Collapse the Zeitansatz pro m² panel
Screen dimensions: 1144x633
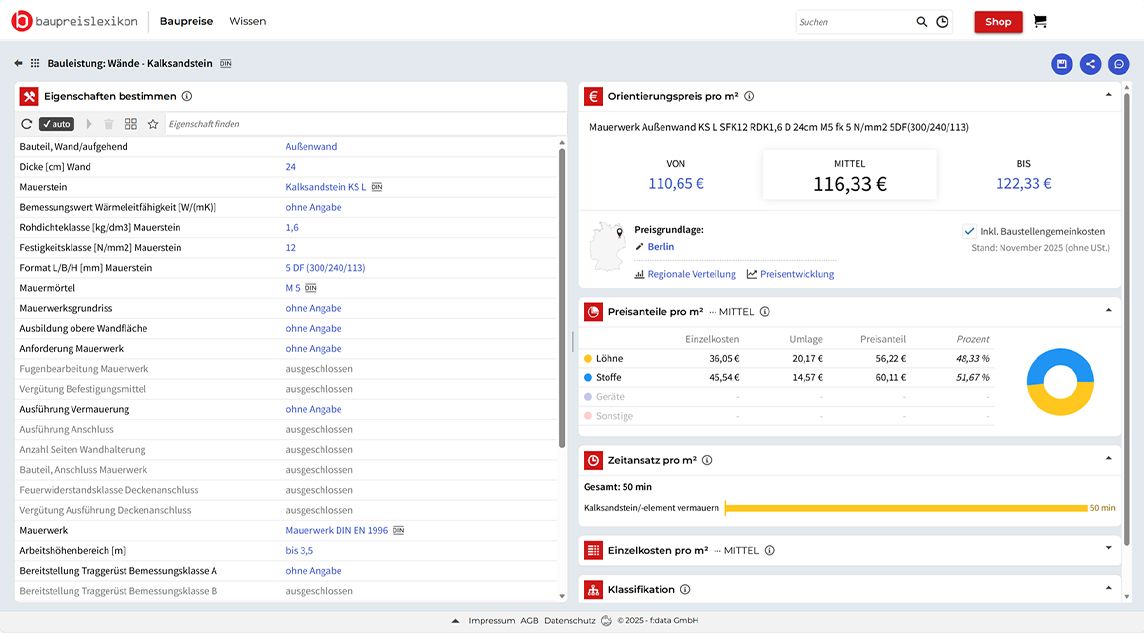(1108, 459)
